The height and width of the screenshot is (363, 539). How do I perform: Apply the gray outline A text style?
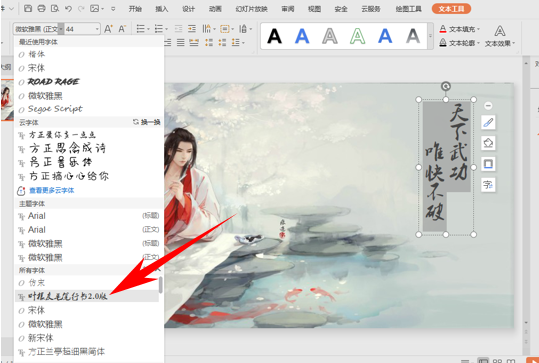tap(330, 36)
